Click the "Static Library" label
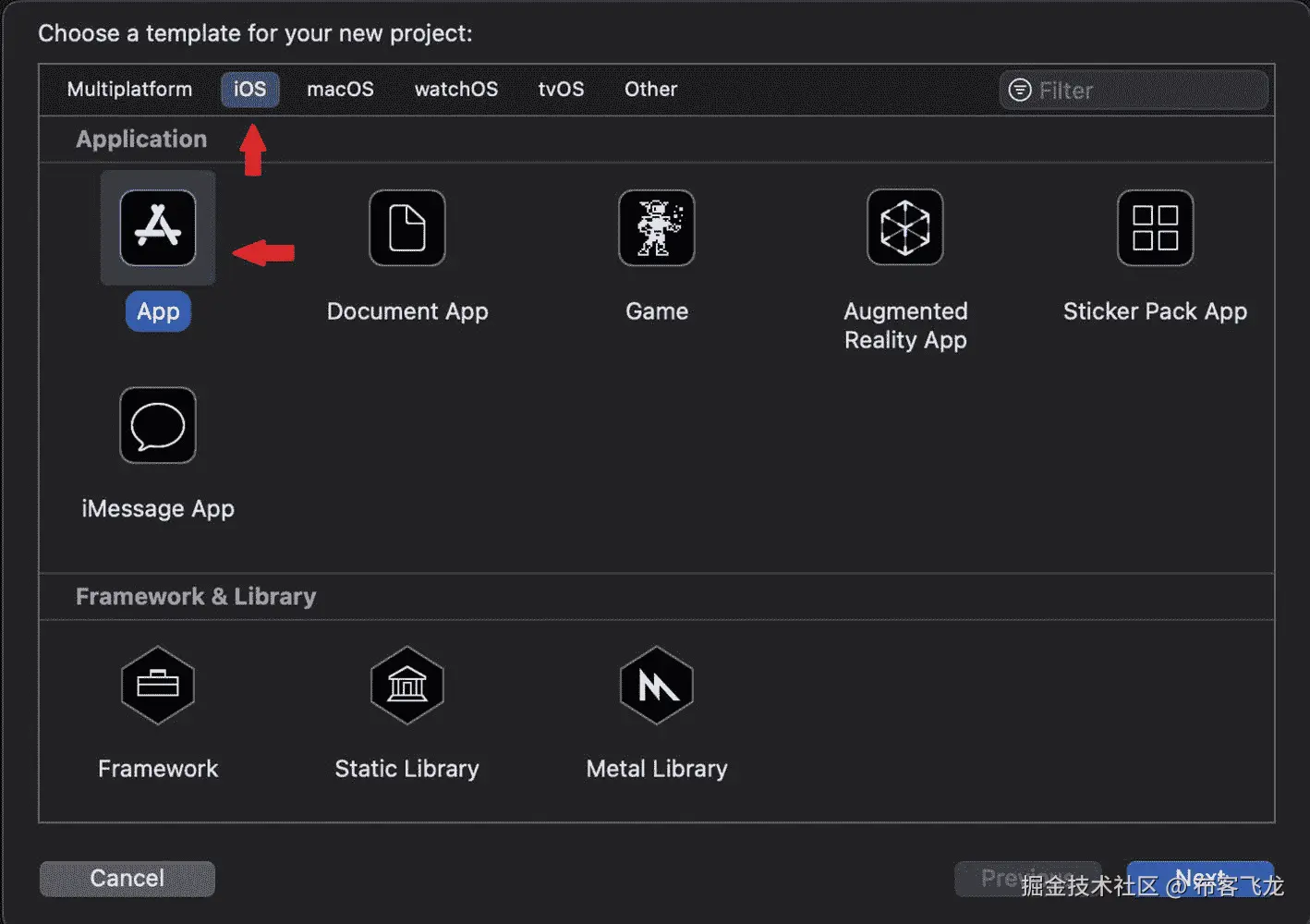 (407, 769)
